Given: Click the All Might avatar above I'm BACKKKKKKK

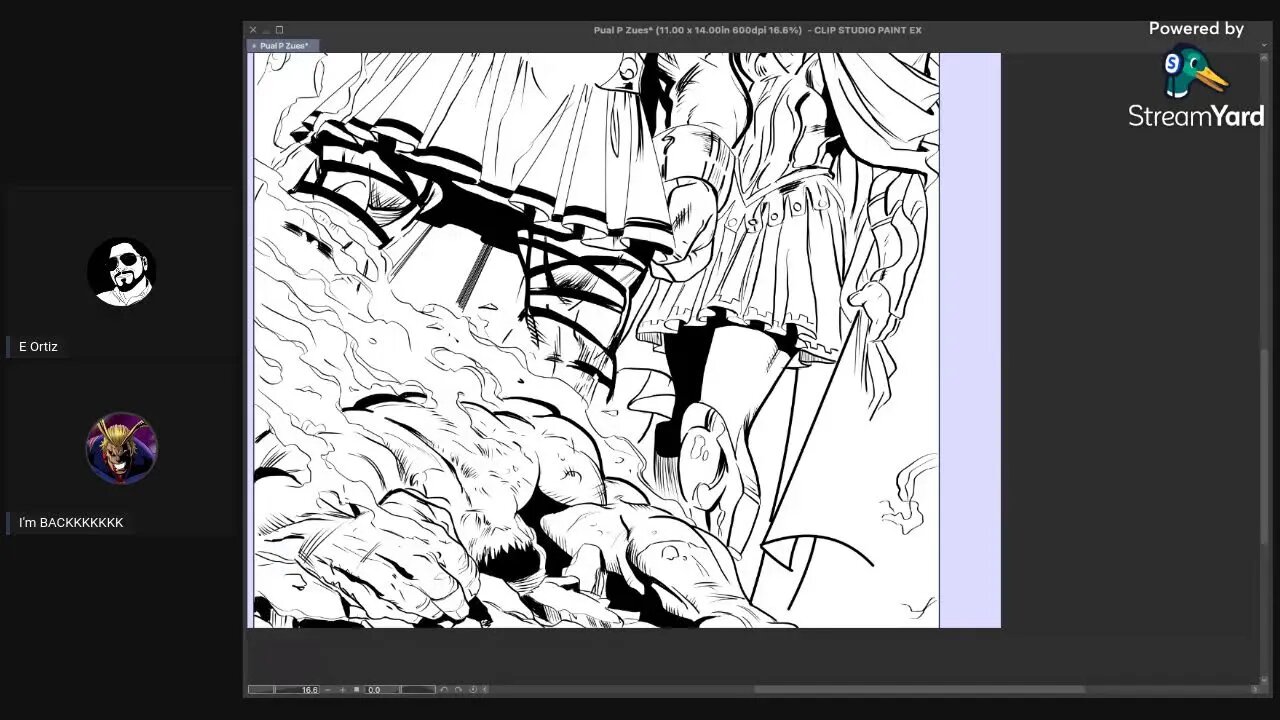Looking at the screenshot, I should (122, 447).
